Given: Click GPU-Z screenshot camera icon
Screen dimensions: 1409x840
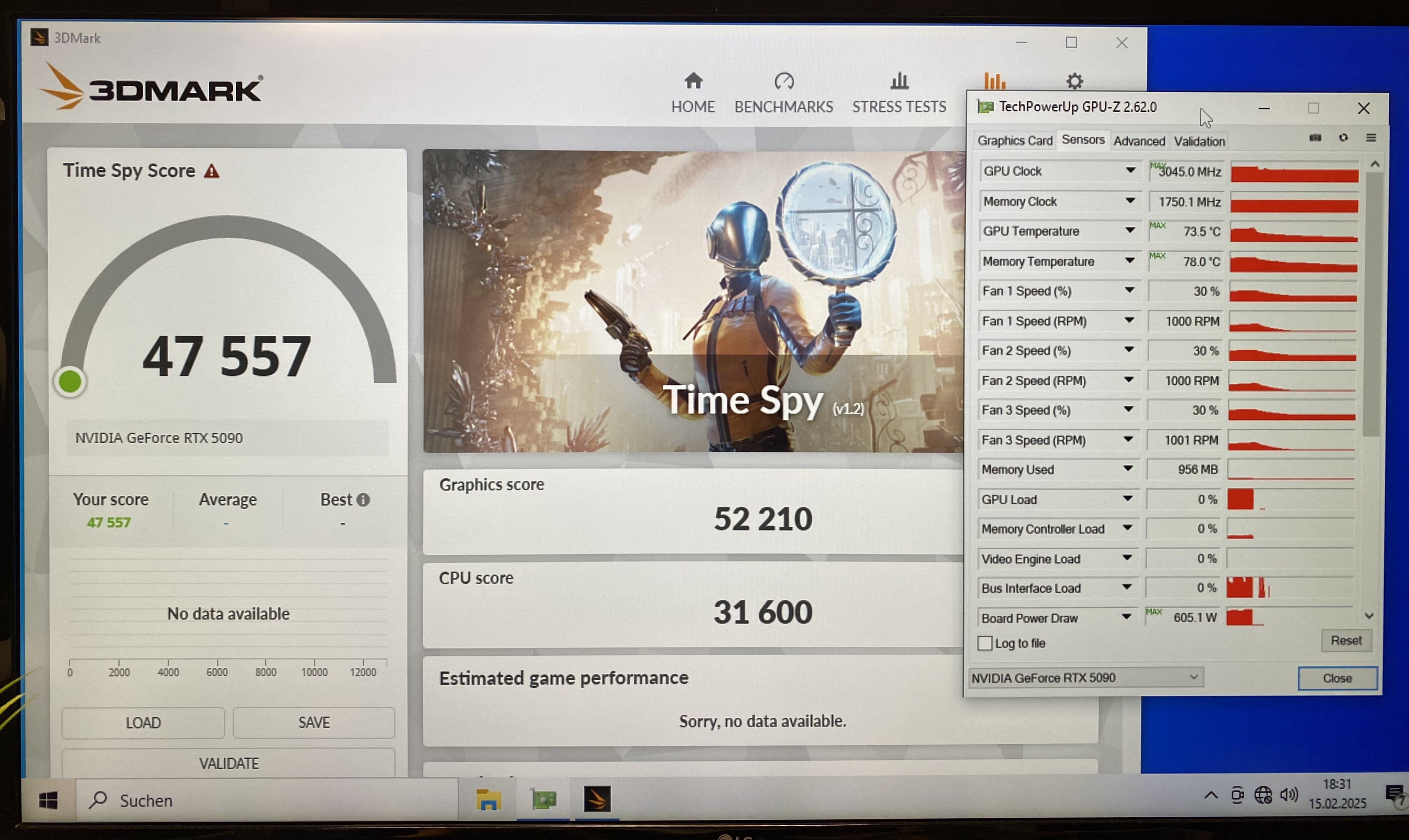Looking at the screenshot, I should [x=1315, y=138].
